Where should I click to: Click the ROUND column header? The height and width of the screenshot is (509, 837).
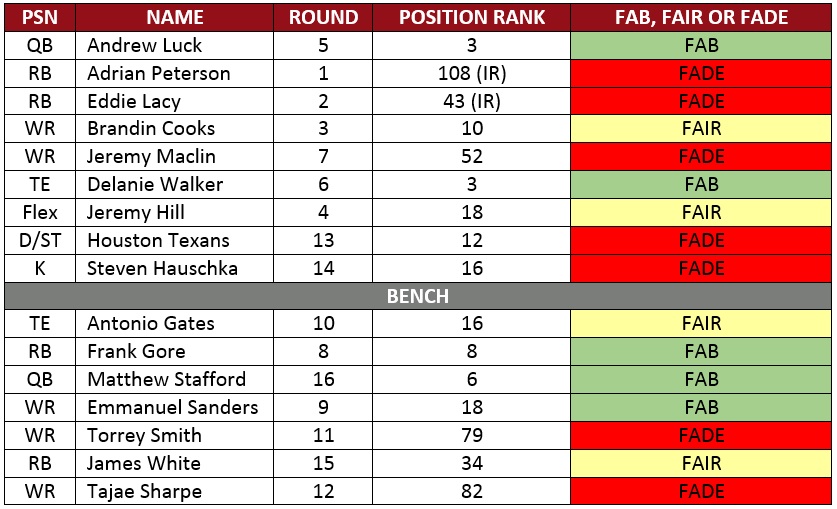click(x=323, y=17)
